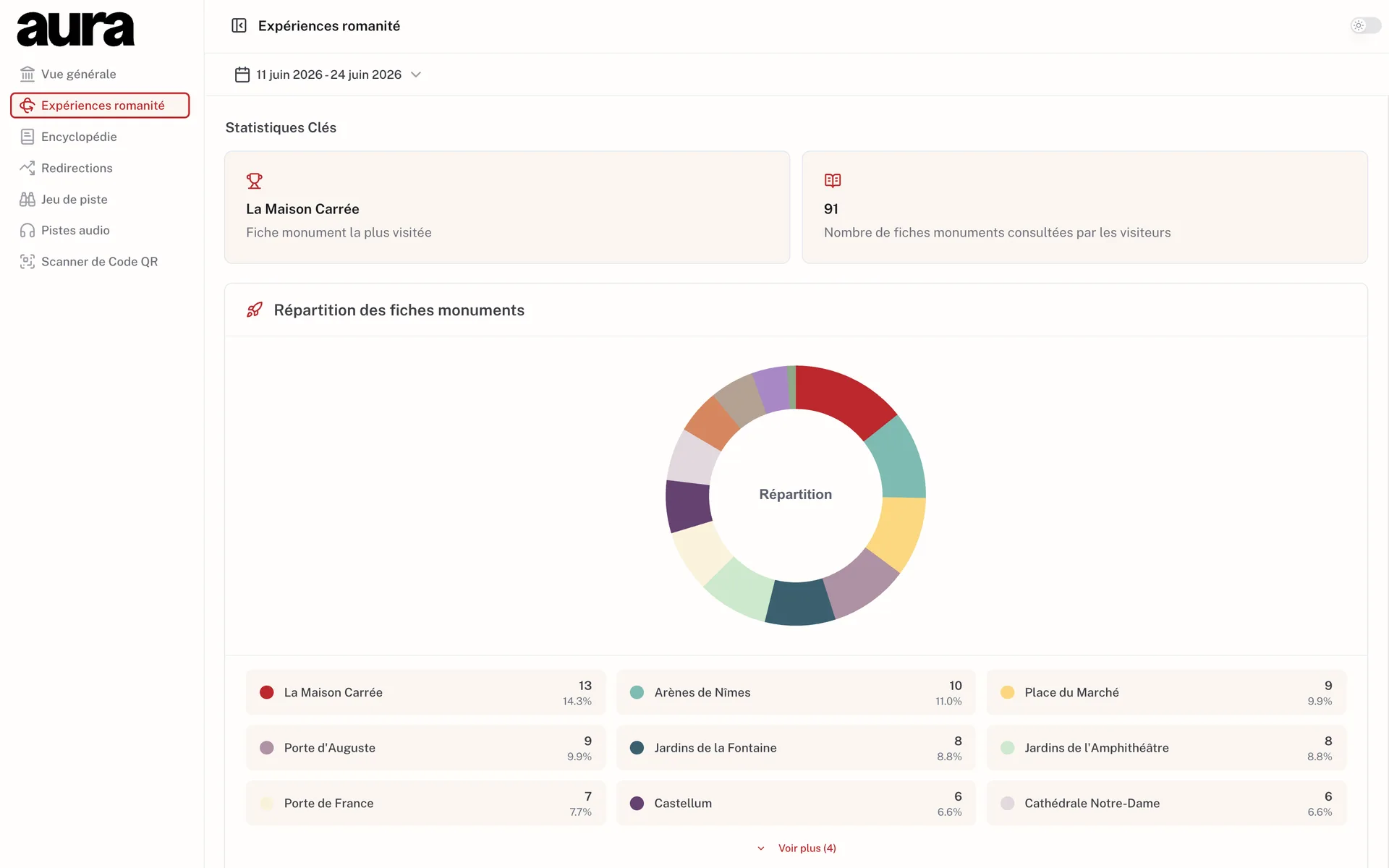
Task: Open Pistes audio section
Action: 100,230
